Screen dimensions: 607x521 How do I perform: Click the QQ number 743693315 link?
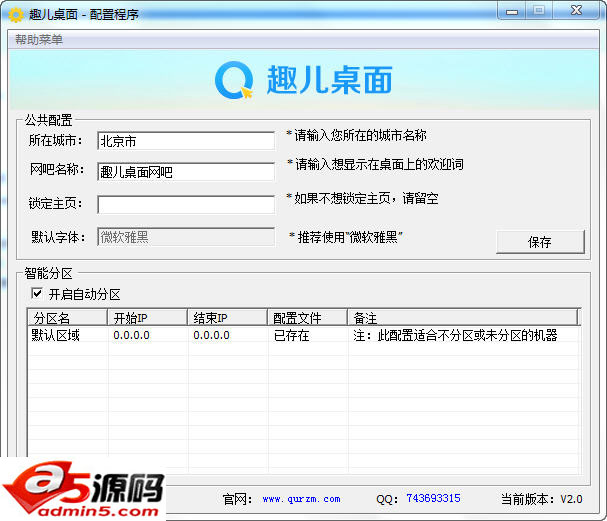[x=433, y=498]
